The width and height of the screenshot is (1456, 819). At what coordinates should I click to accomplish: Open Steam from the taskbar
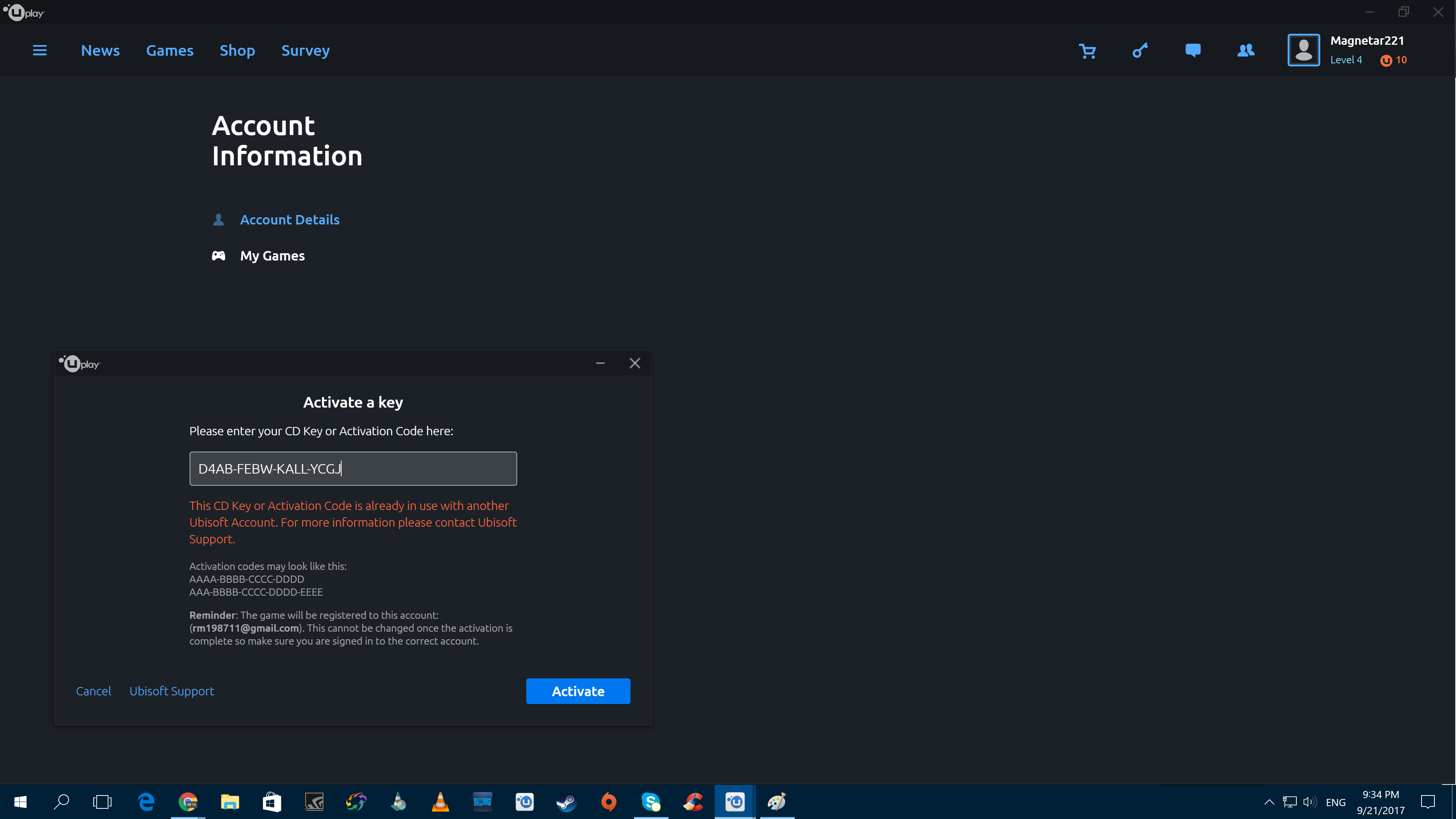pos(566,802)
